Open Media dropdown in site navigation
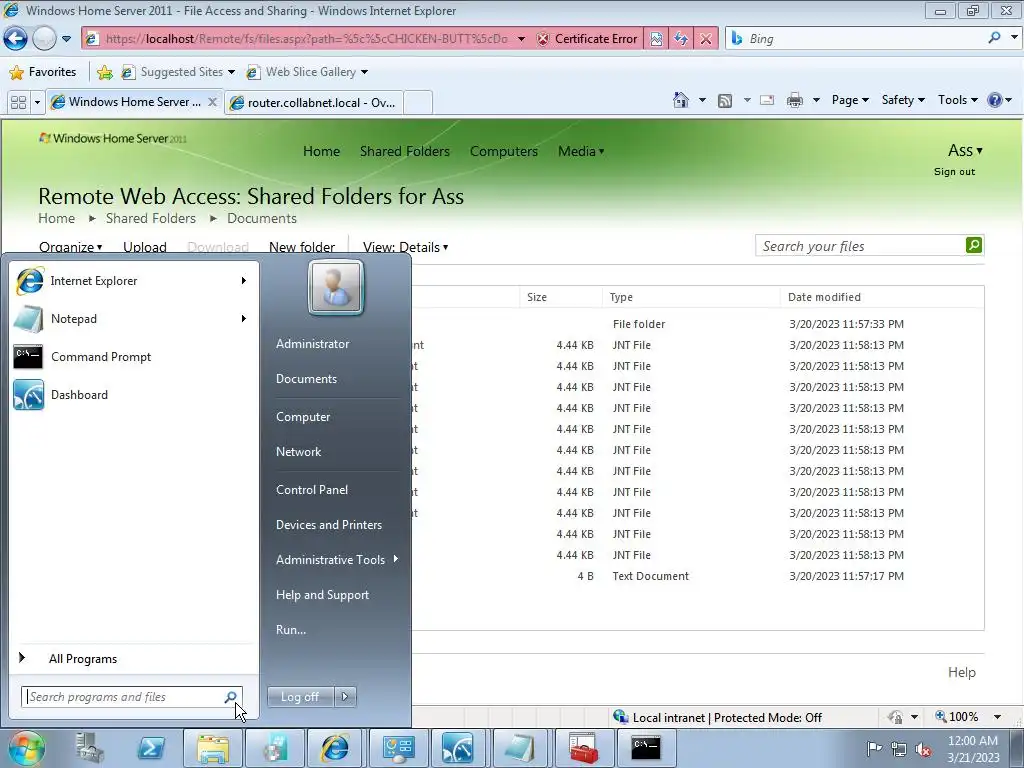The image size is (1024, 768). (581, 152)
